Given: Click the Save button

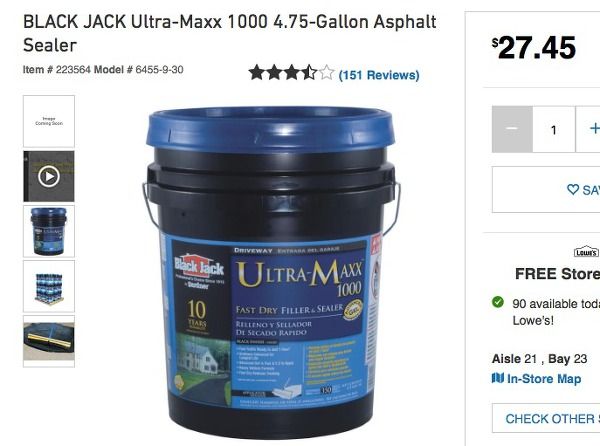Looking at the screenshot, I should click(546, 189).
